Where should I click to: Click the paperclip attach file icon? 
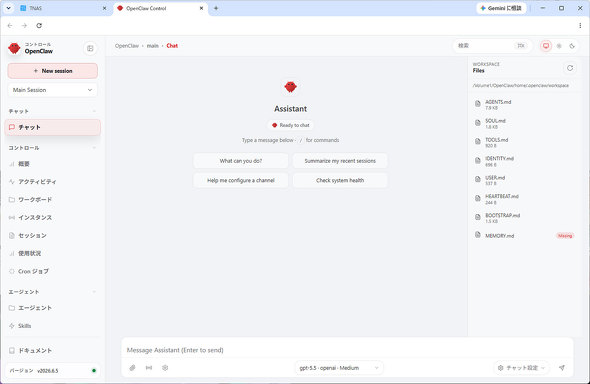click(x=132, y=368)
